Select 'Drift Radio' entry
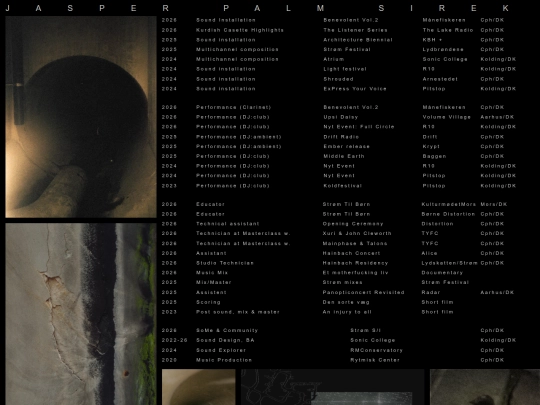This screenshot has height=405, width=540. coord(341,137)
